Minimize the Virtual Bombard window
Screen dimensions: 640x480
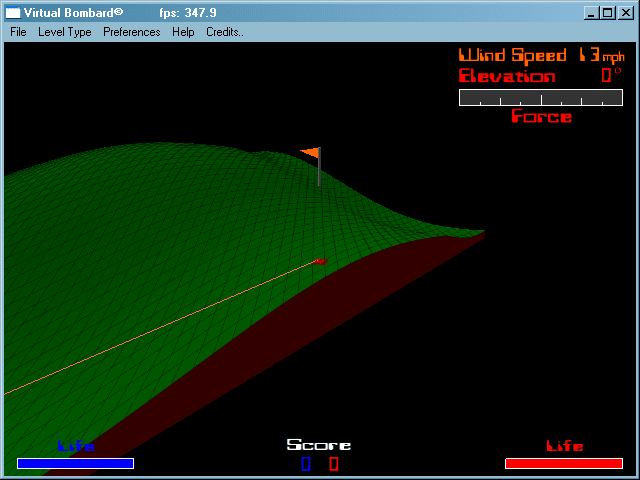tap(591, 13)
